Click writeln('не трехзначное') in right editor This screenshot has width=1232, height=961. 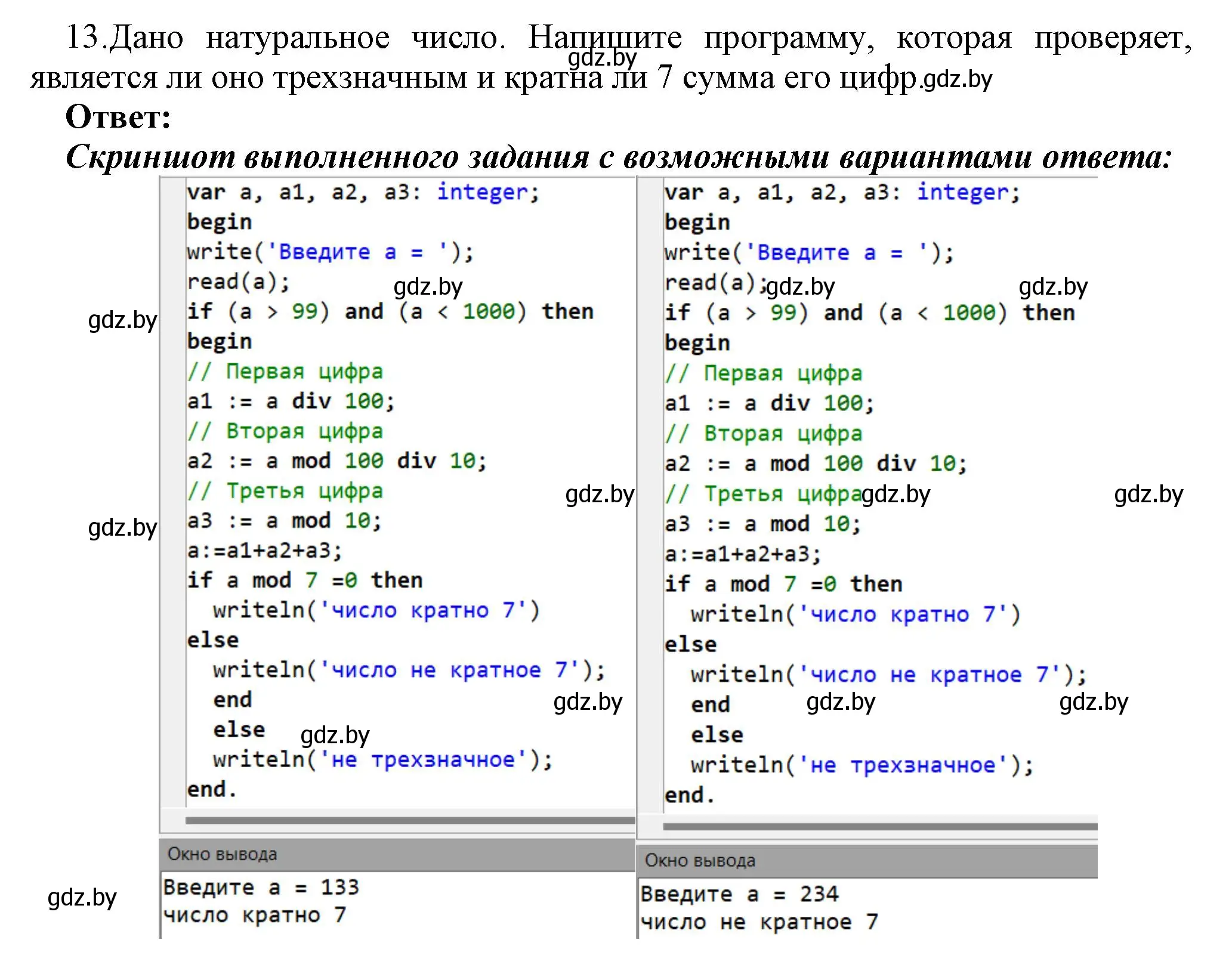pos(863,765)
